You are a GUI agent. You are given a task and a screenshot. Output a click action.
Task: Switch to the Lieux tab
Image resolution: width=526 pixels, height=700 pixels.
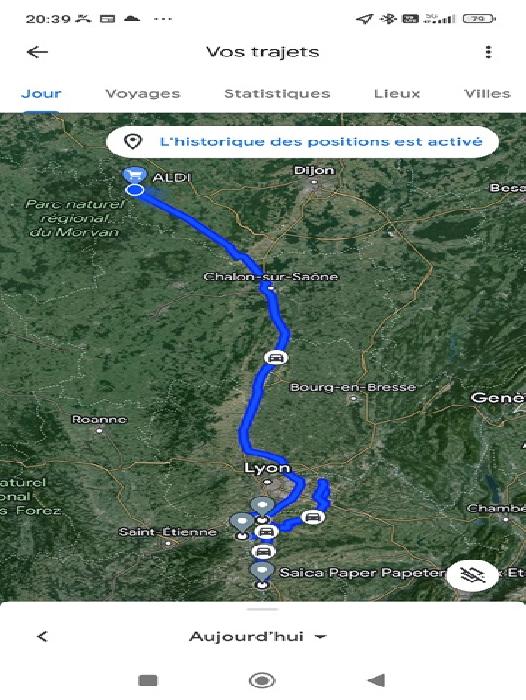(x=397, y=93)
